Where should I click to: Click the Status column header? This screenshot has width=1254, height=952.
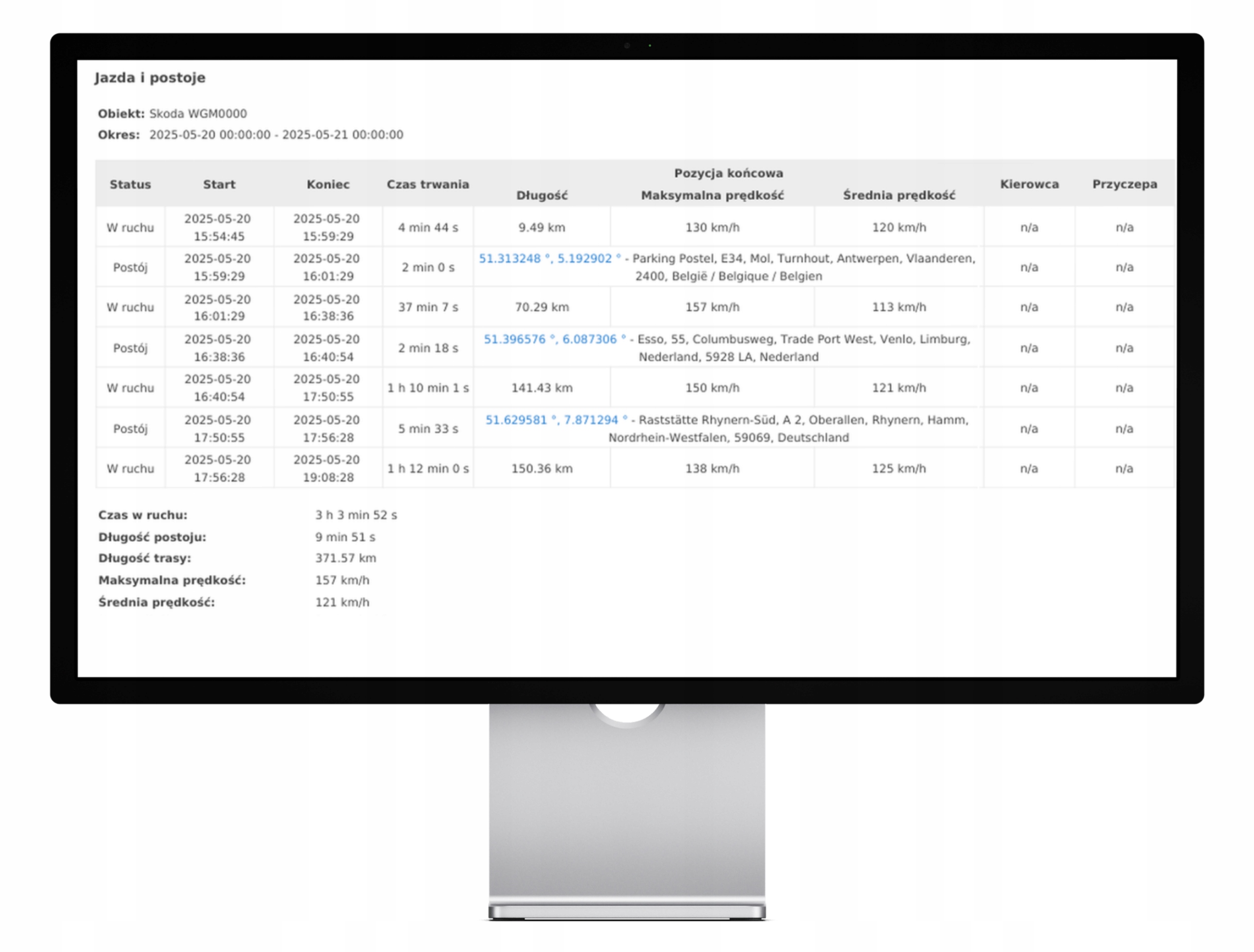tap(130, 184)
